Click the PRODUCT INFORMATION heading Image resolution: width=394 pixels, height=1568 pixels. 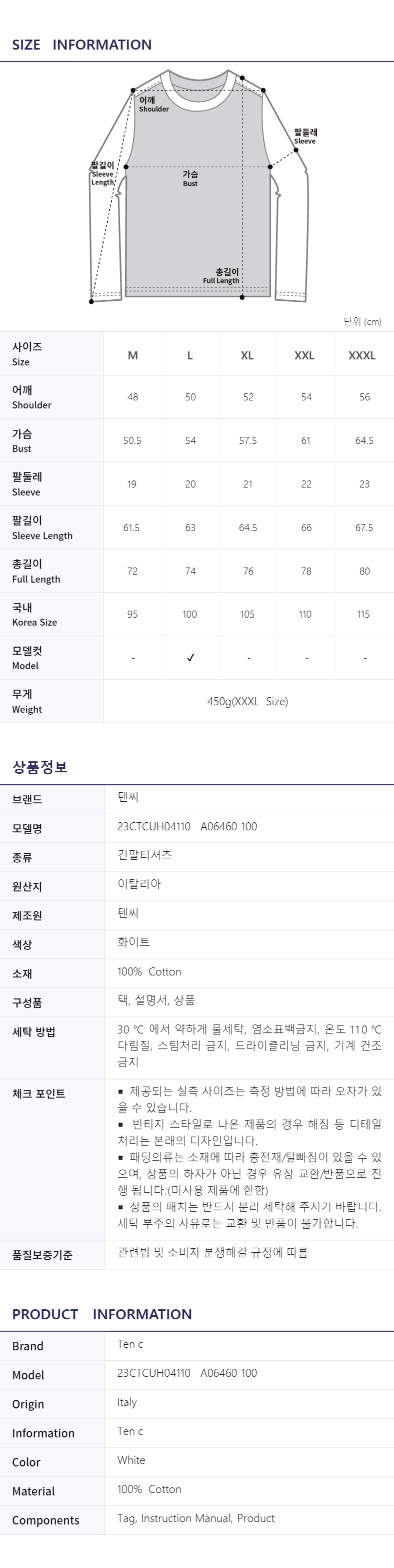(x=102, y=1314)
